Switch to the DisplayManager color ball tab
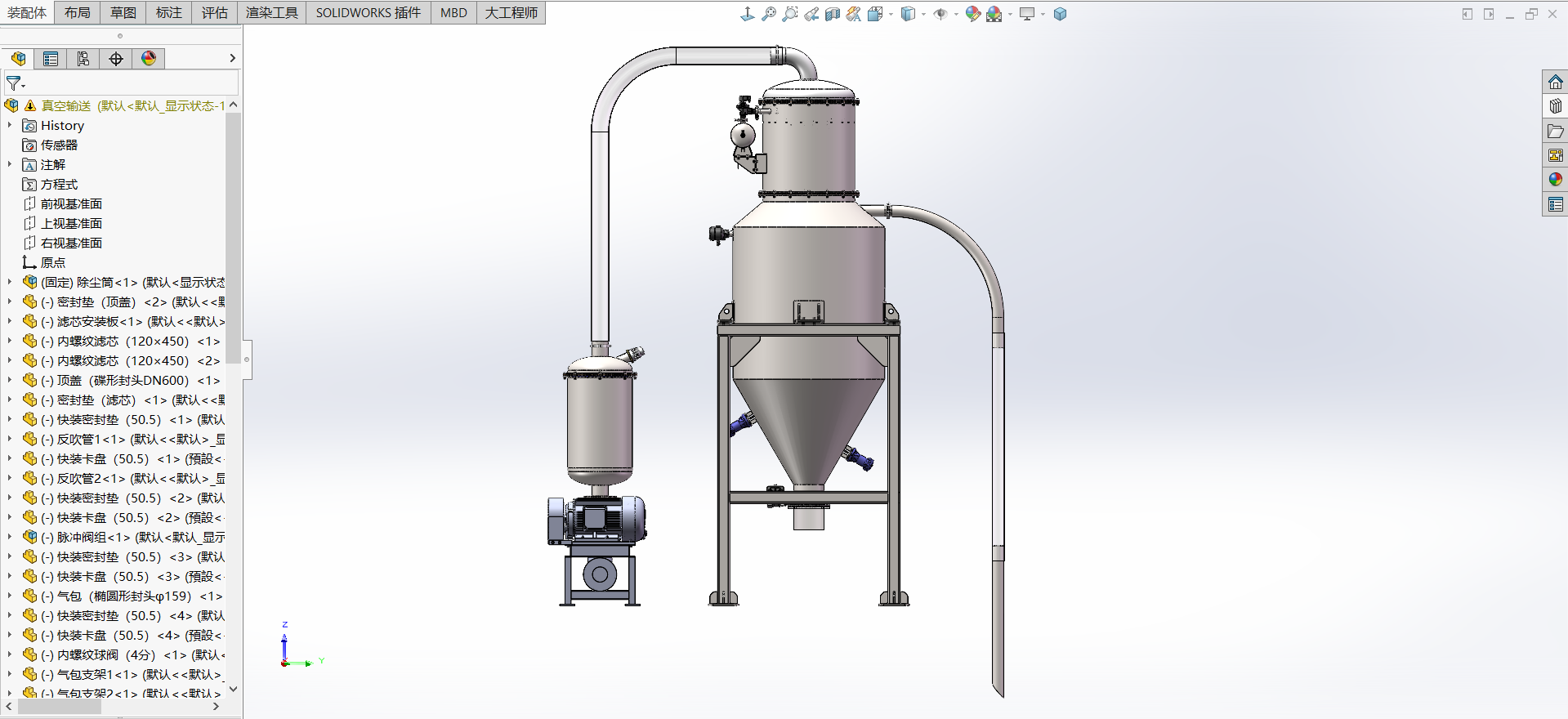Image resolution: width=1568 pixels, height=719 pixels. tap(149, 59)
